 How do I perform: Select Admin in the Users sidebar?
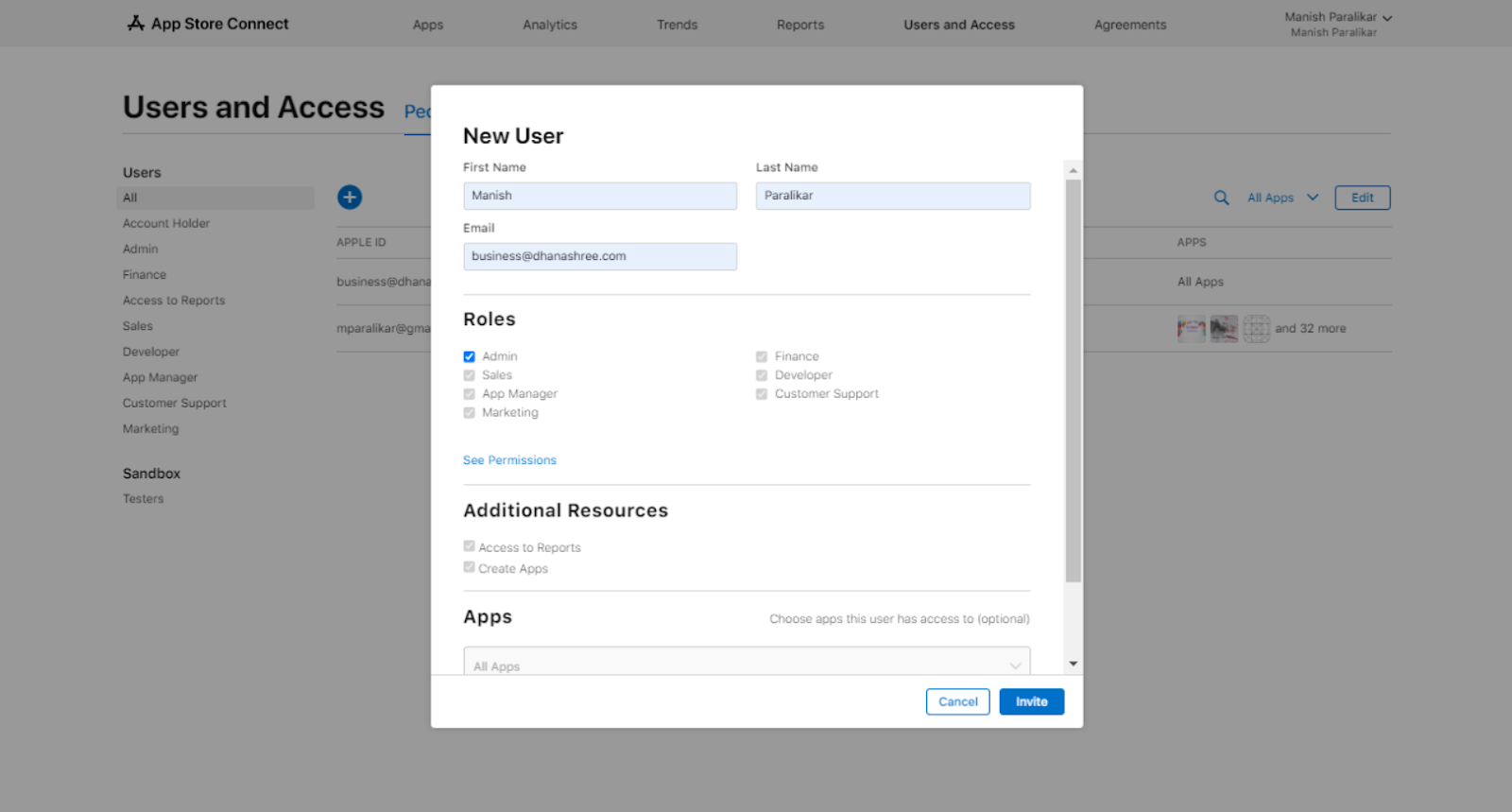[x=141, y=249]
